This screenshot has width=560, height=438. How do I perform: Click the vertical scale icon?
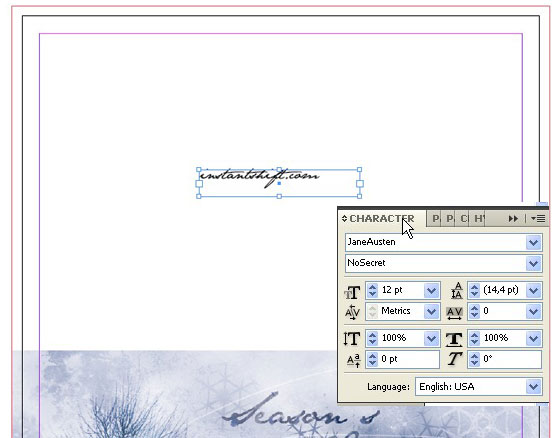pyautogui.click(x=352, y=339)
